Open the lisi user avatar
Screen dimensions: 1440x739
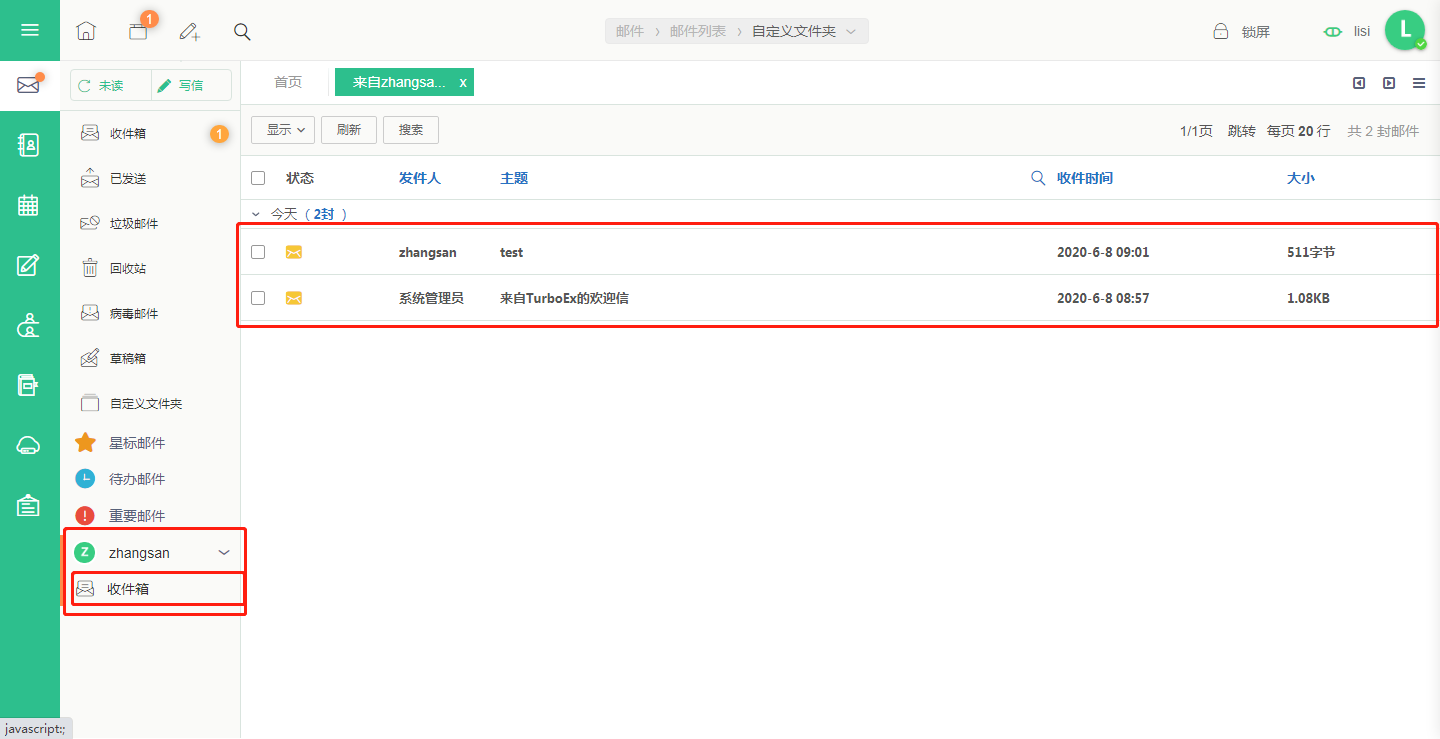1405,30
